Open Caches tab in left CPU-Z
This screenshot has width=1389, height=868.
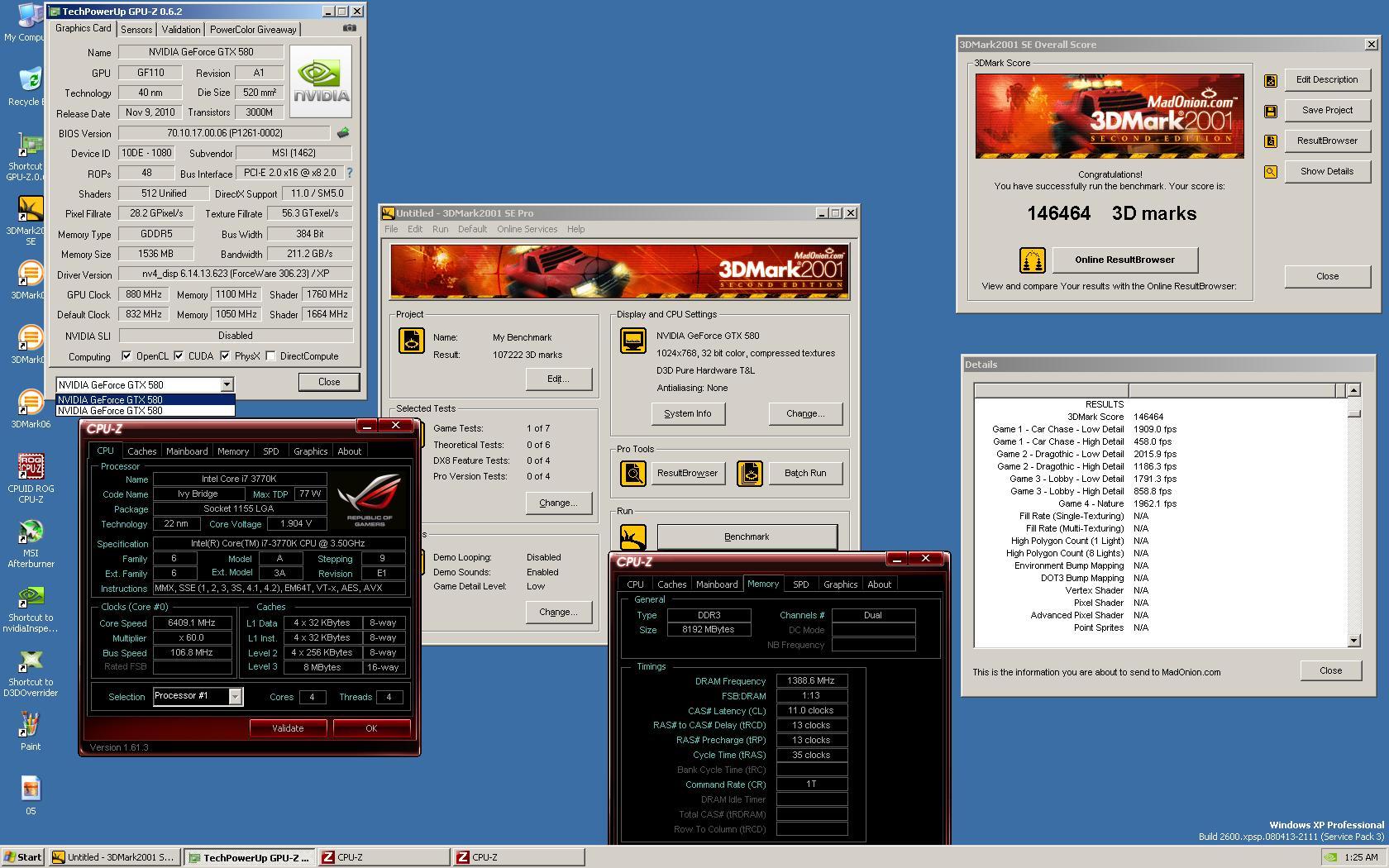(141, 451)
